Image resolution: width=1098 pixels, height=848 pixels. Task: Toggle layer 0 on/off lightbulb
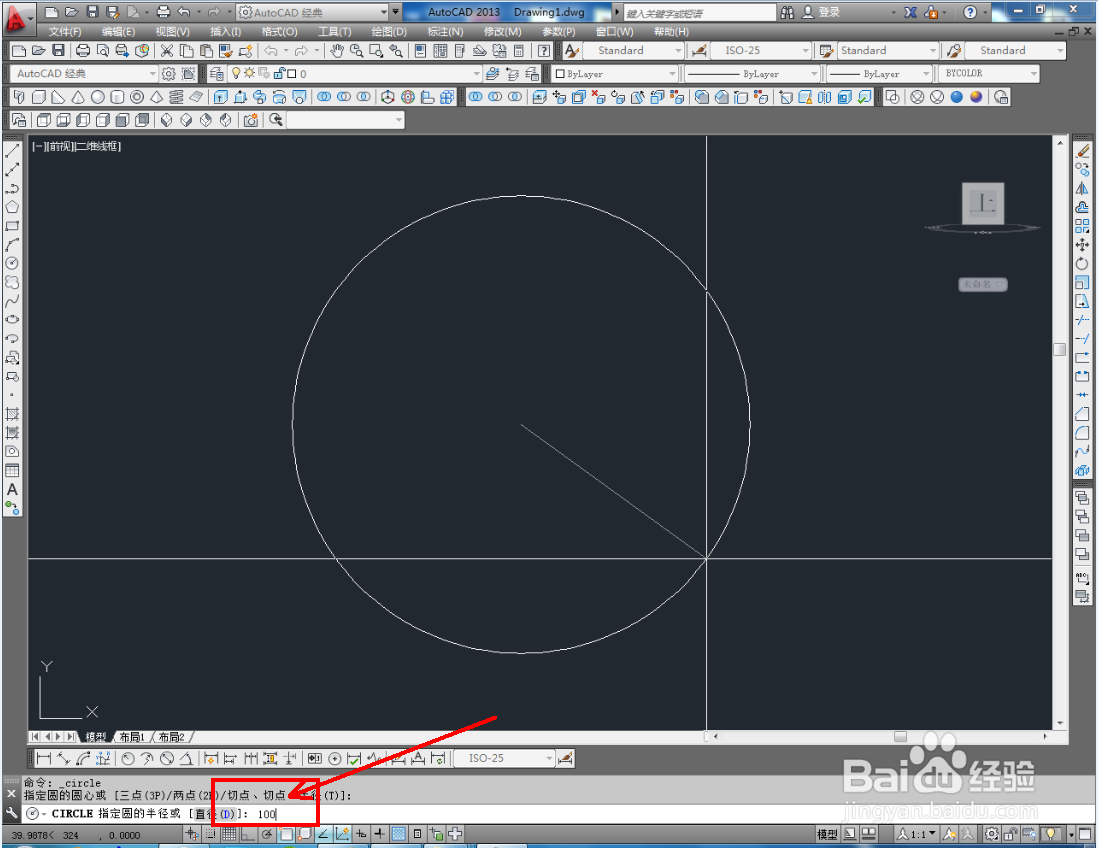[236, 73]
